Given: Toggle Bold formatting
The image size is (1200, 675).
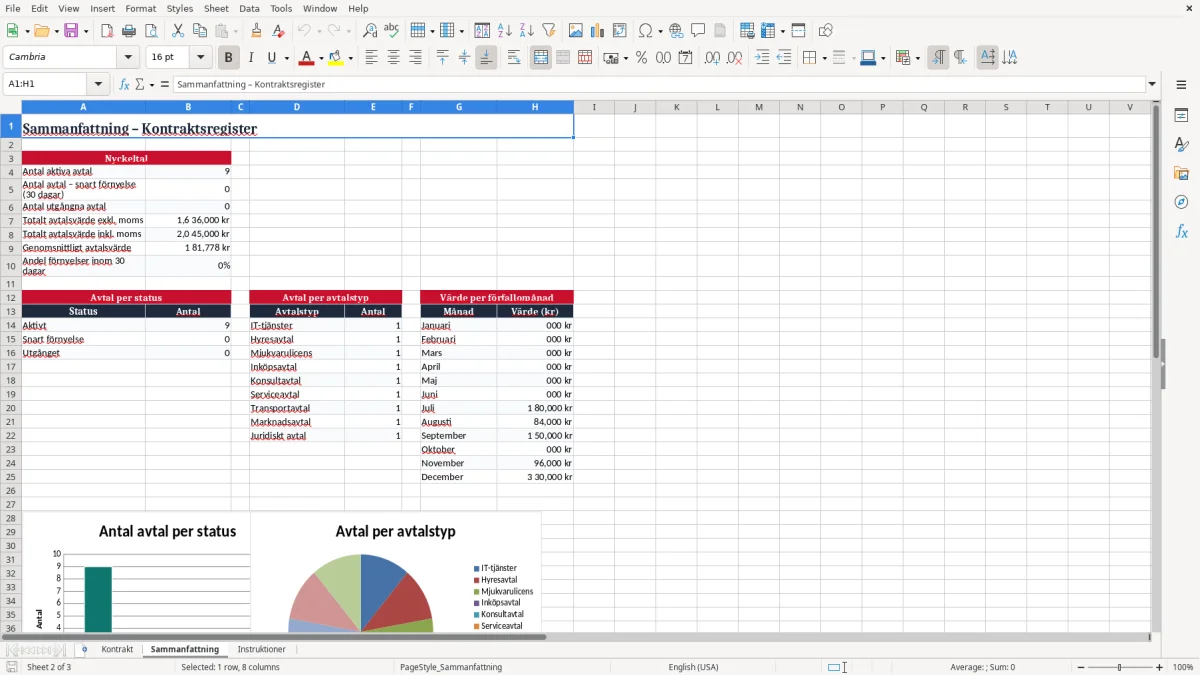Looking at the screenshot, I should pyautogui.click(x=229, y=57).
